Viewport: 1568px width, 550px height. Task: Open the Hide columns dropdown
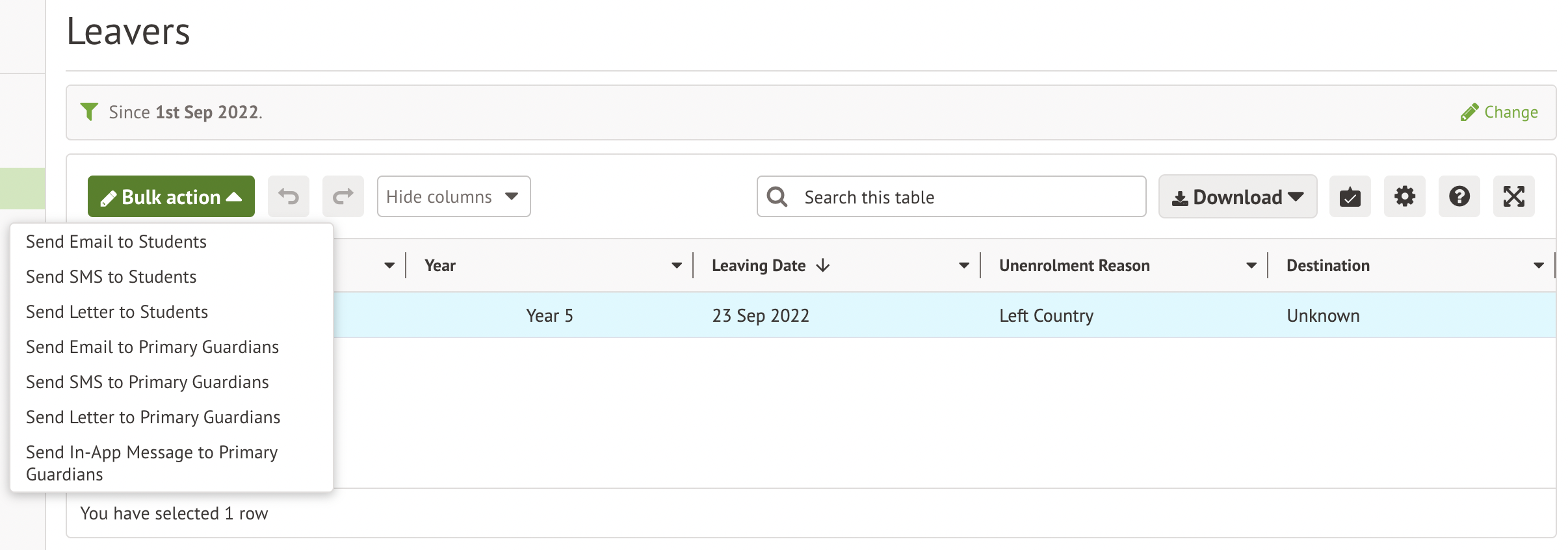(x=453, y=196)
